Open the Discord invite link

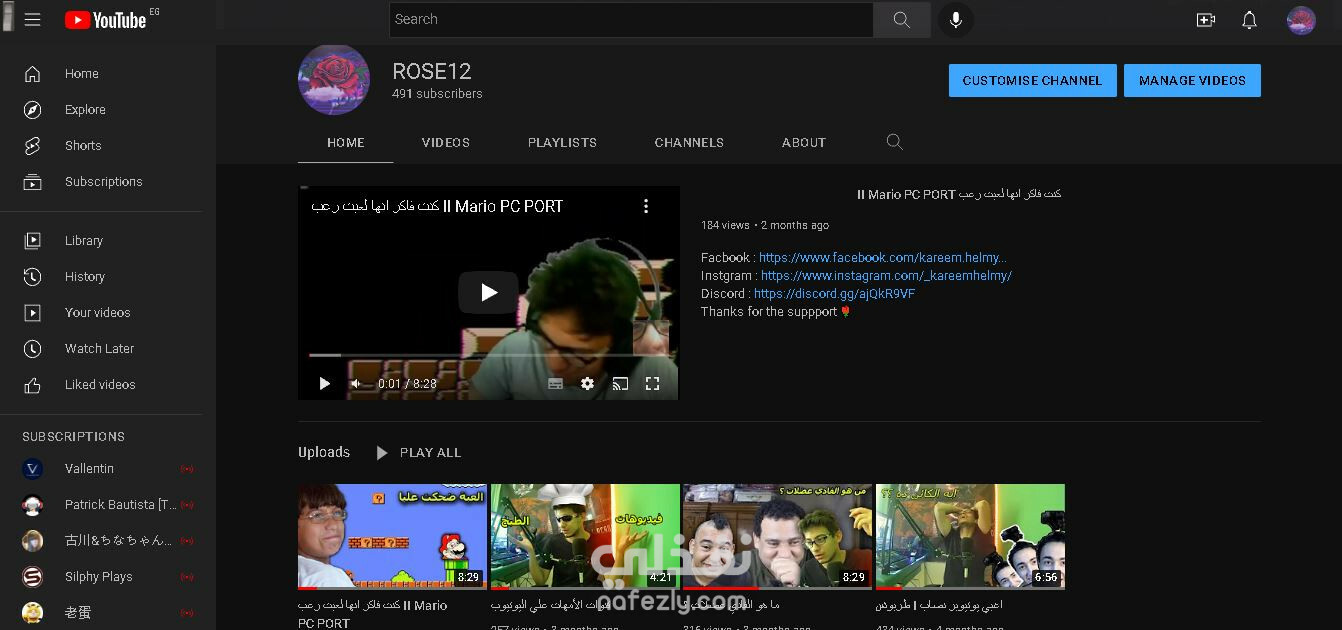tap(834, 294)
